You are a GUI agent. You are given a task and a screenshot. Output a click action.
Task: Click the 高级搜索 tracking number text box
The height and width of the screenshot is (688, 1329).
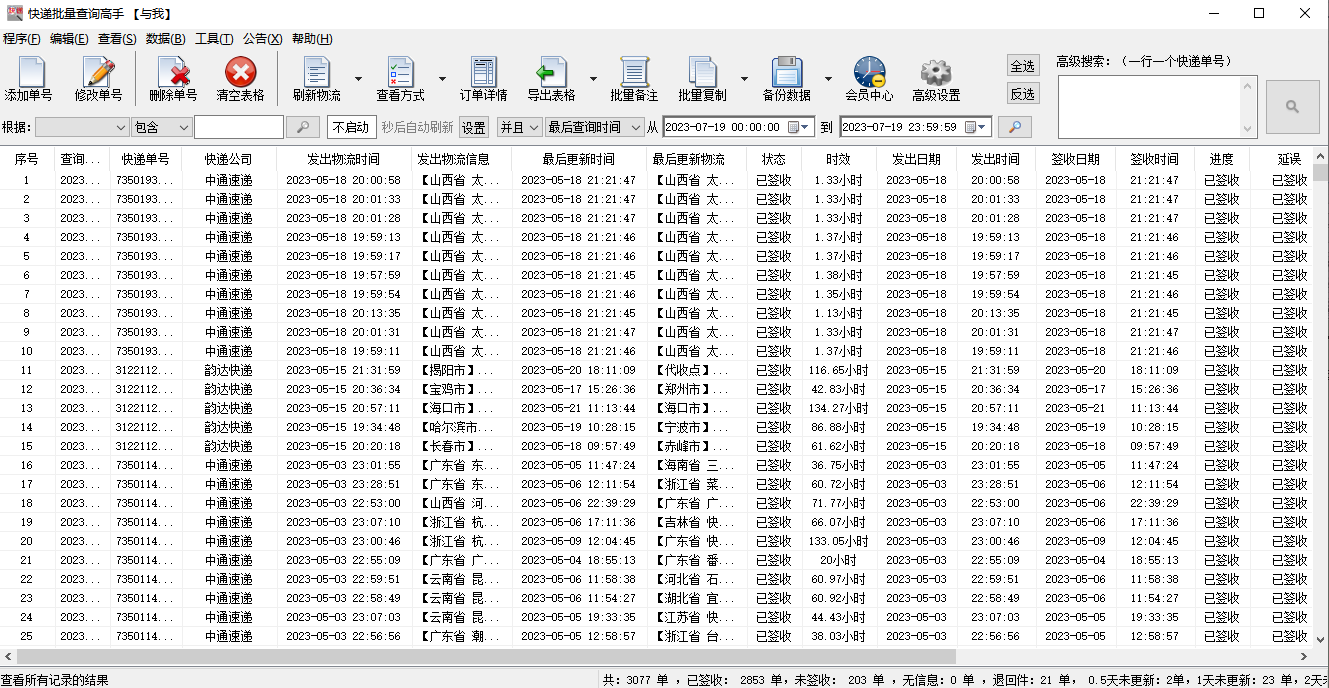(1148, 106)
